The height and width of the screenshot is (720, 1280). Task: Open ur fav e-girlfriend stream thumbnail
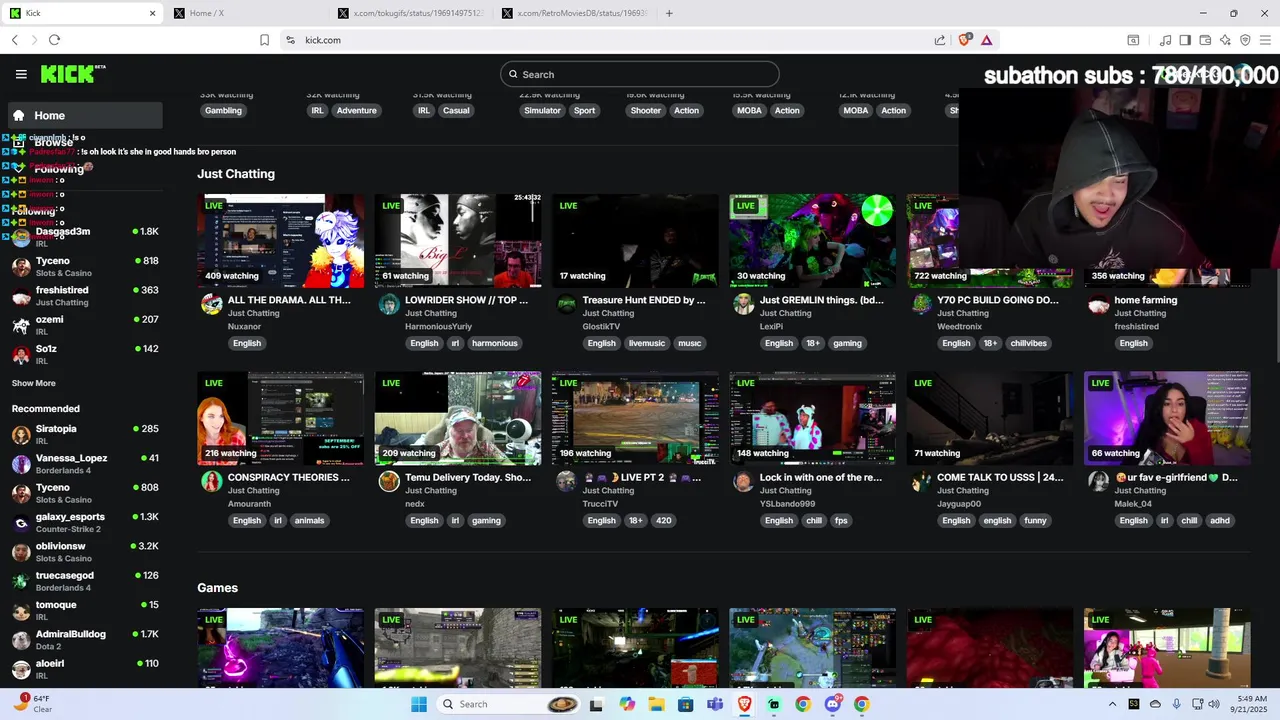pyautogui.click(x=1167, y=418)
